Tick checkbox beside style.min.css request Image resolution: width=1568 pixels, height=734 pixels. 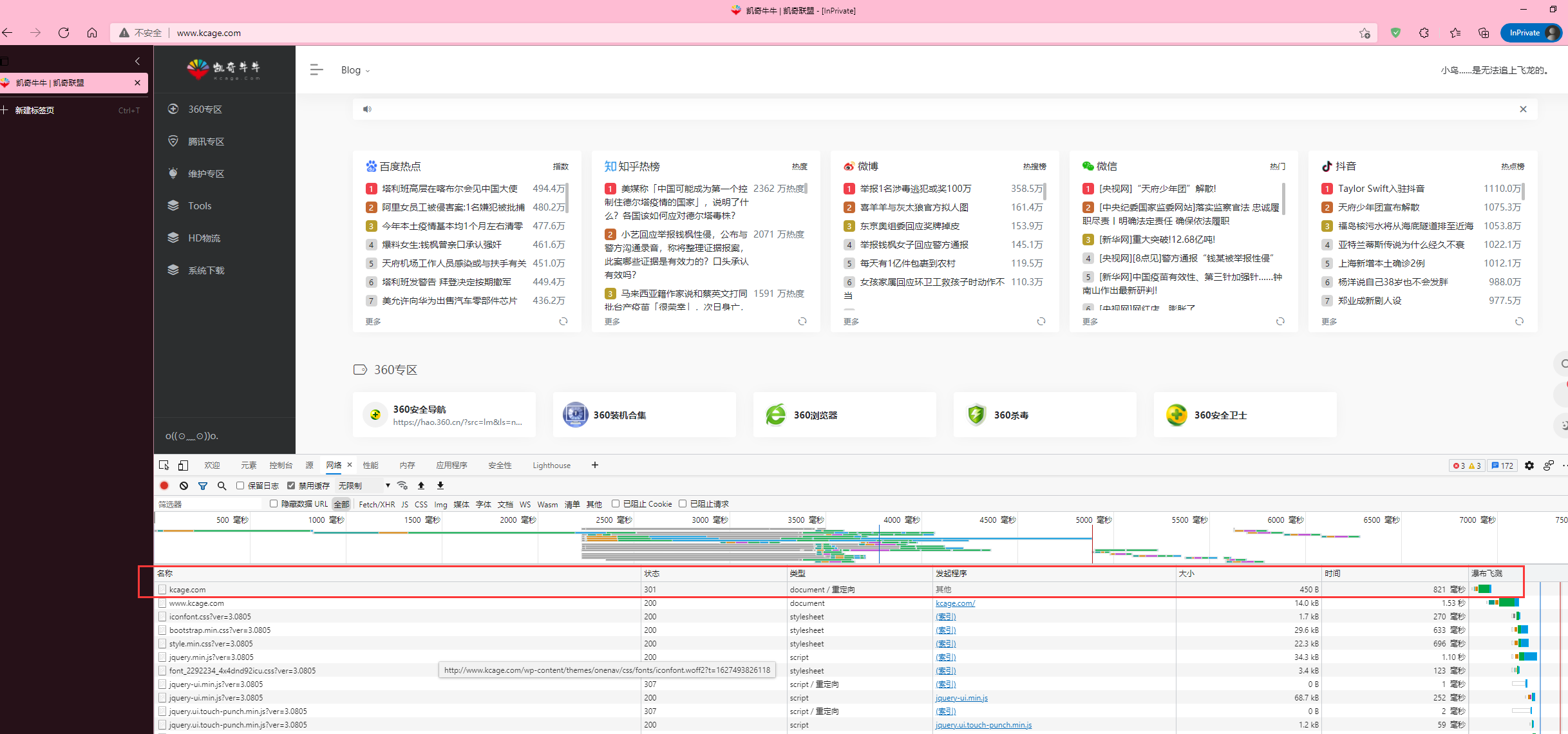(162, 644)
